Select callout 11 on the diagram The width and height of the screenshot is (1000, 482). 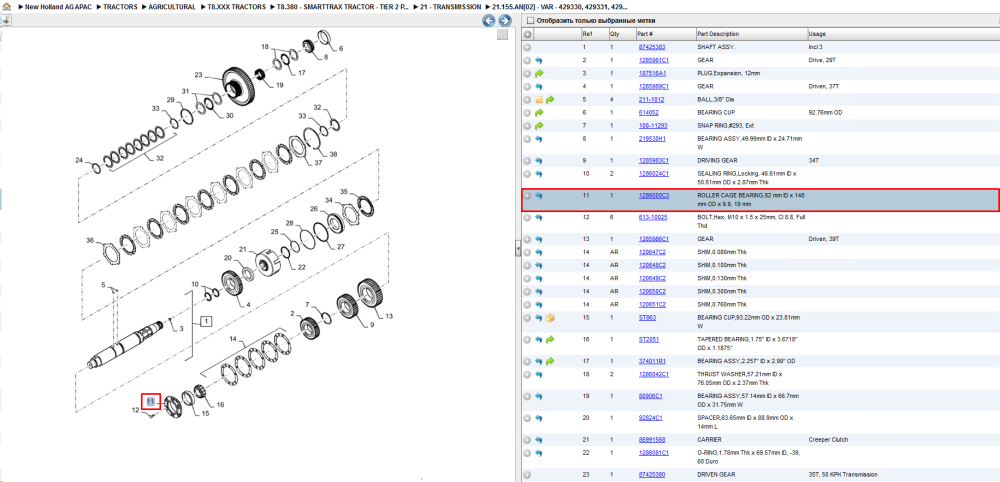coord(151,402)
